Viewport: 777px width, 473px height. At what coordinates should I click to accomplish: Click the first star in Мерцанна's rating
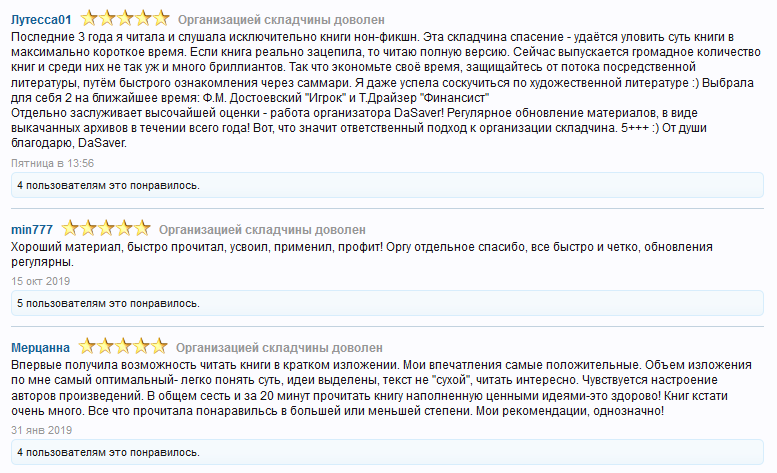point(88,347)
